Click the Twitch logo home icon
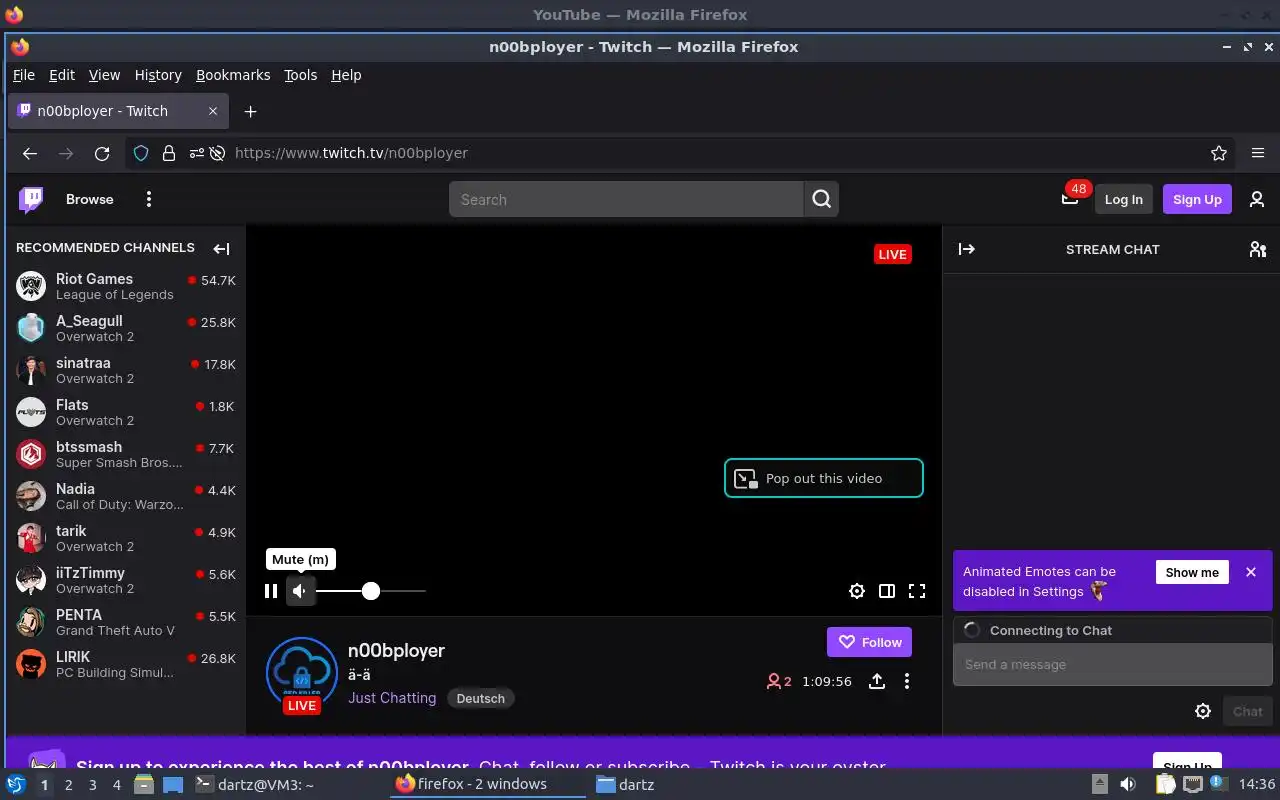 click(31, 199)
